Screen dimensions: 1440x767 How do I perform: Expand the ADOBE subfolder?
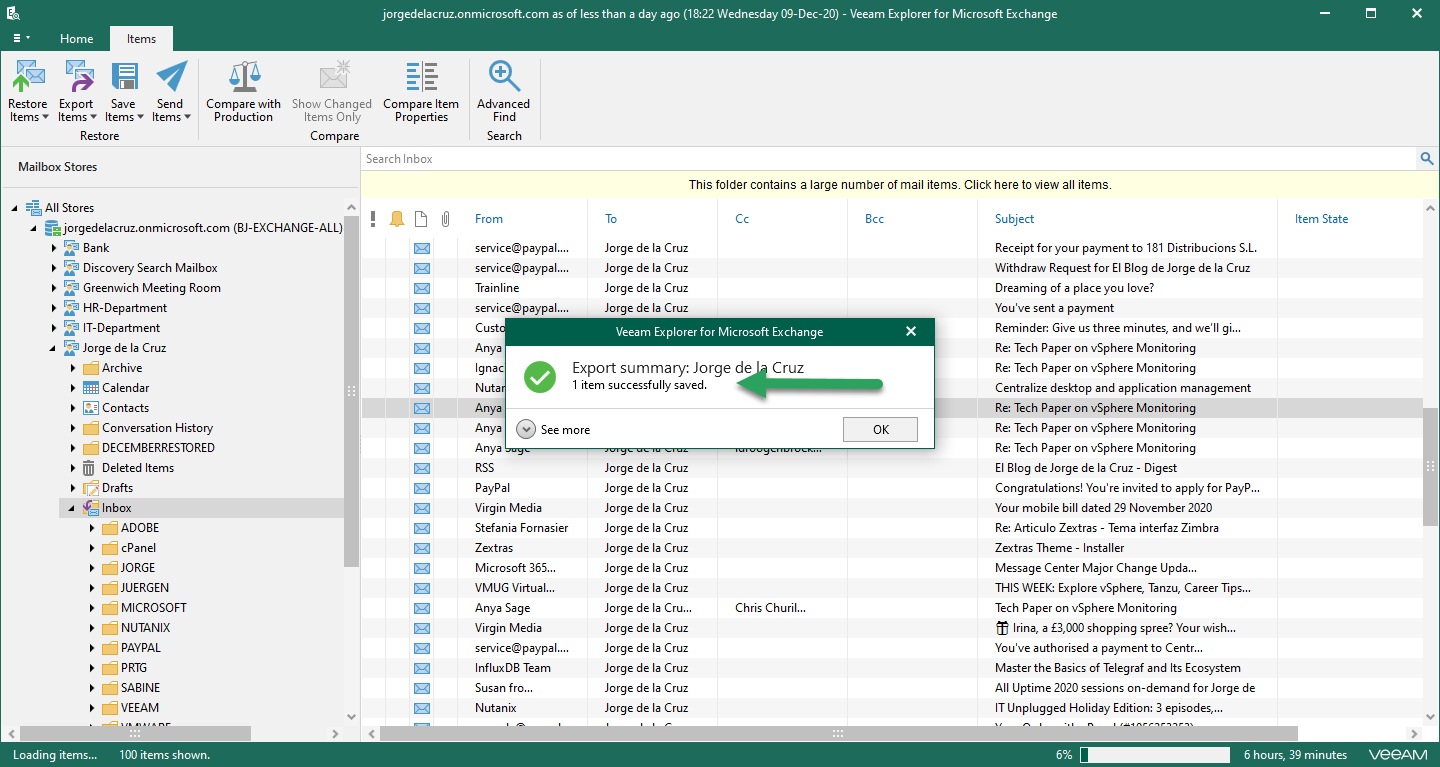92,528
